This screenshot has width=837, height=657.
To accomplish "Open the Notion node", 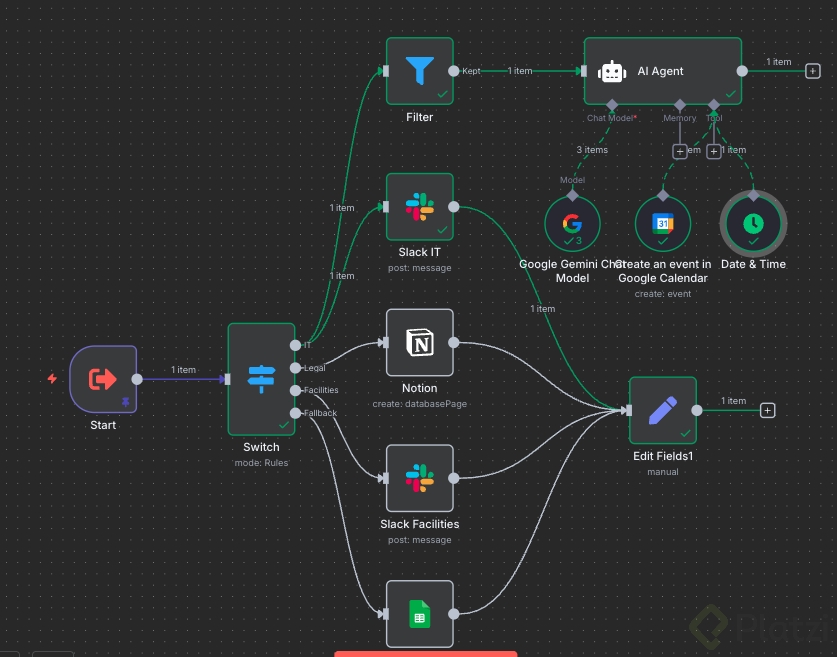I will [420, 343].
